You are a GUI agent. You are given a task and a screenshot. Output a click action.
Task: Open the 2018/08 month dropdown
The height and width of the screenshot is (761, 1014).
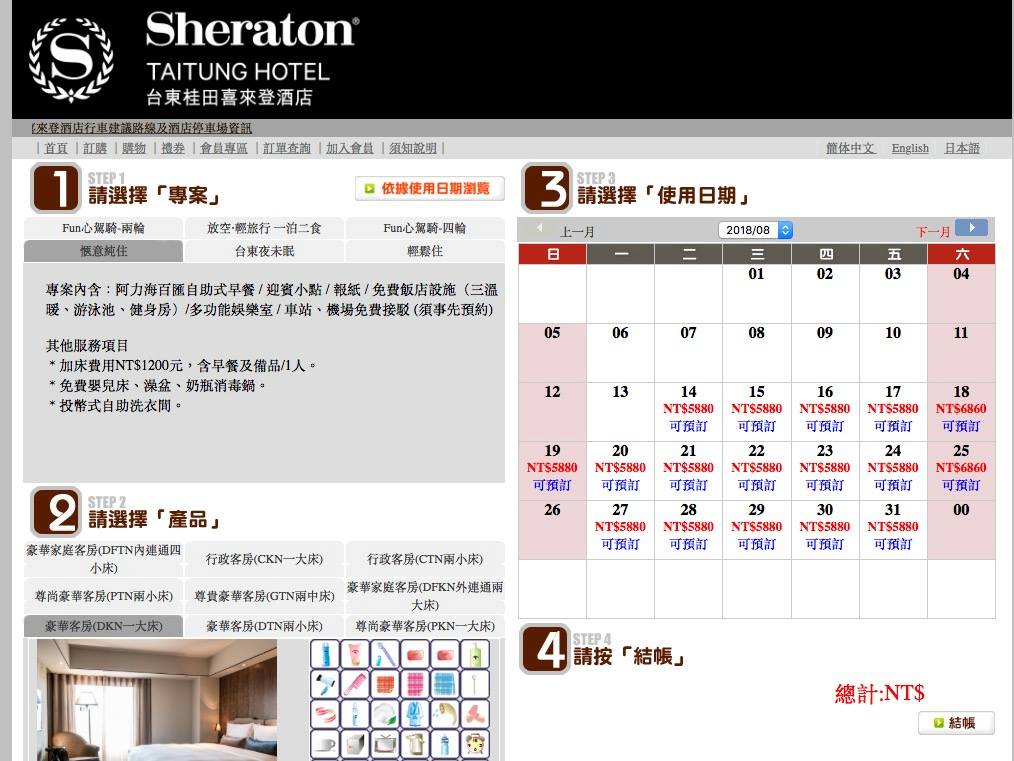755,230
